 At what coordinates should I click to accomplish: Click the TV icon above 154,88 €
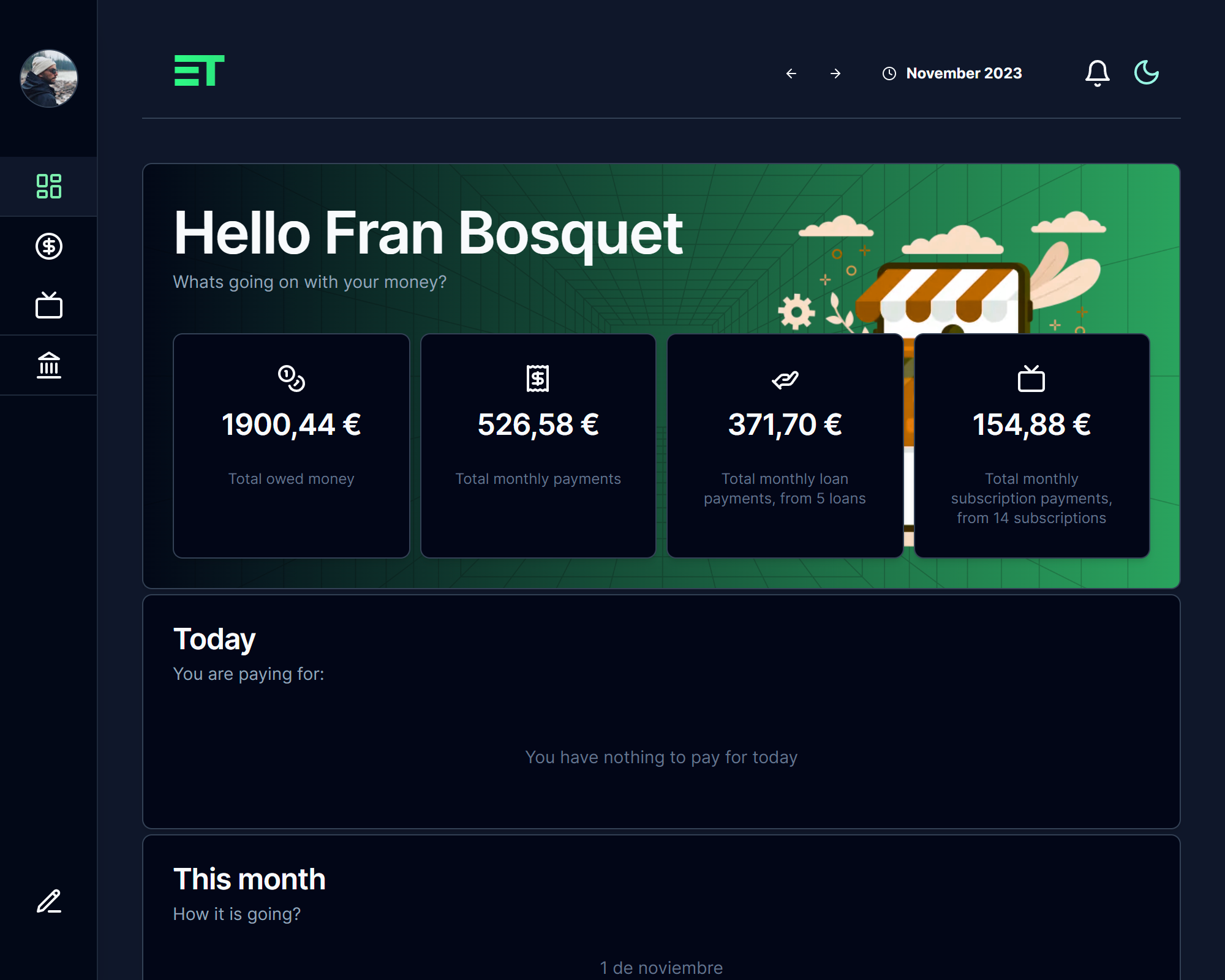(1031, 379)
